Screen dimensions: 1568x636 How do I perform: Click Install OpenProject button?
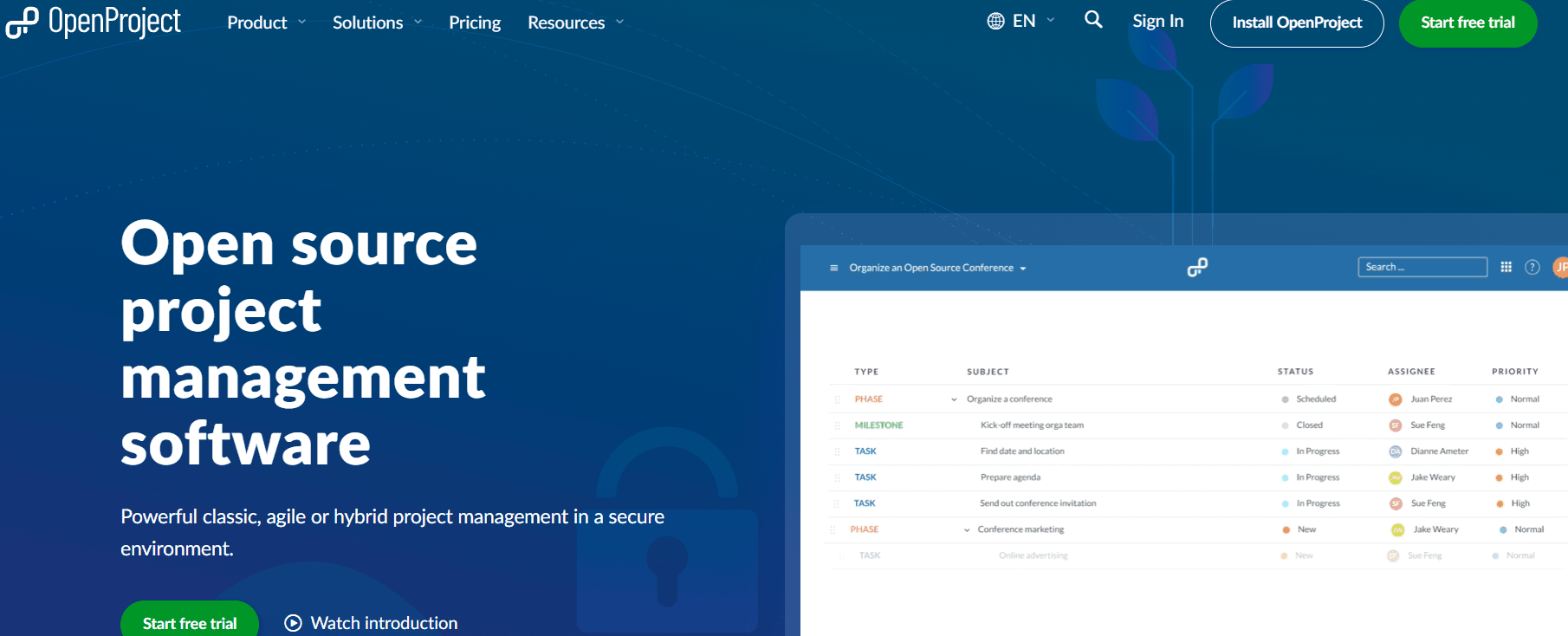tap(1297, 23)
